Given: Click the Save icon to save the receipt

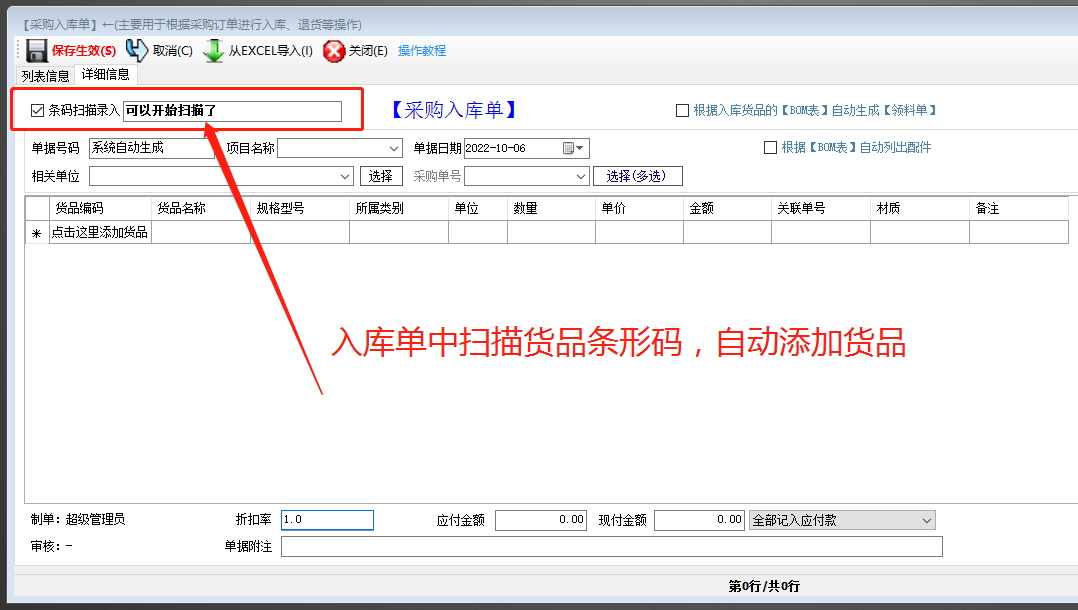Looking at the screenshot, I should click(38, 49).
